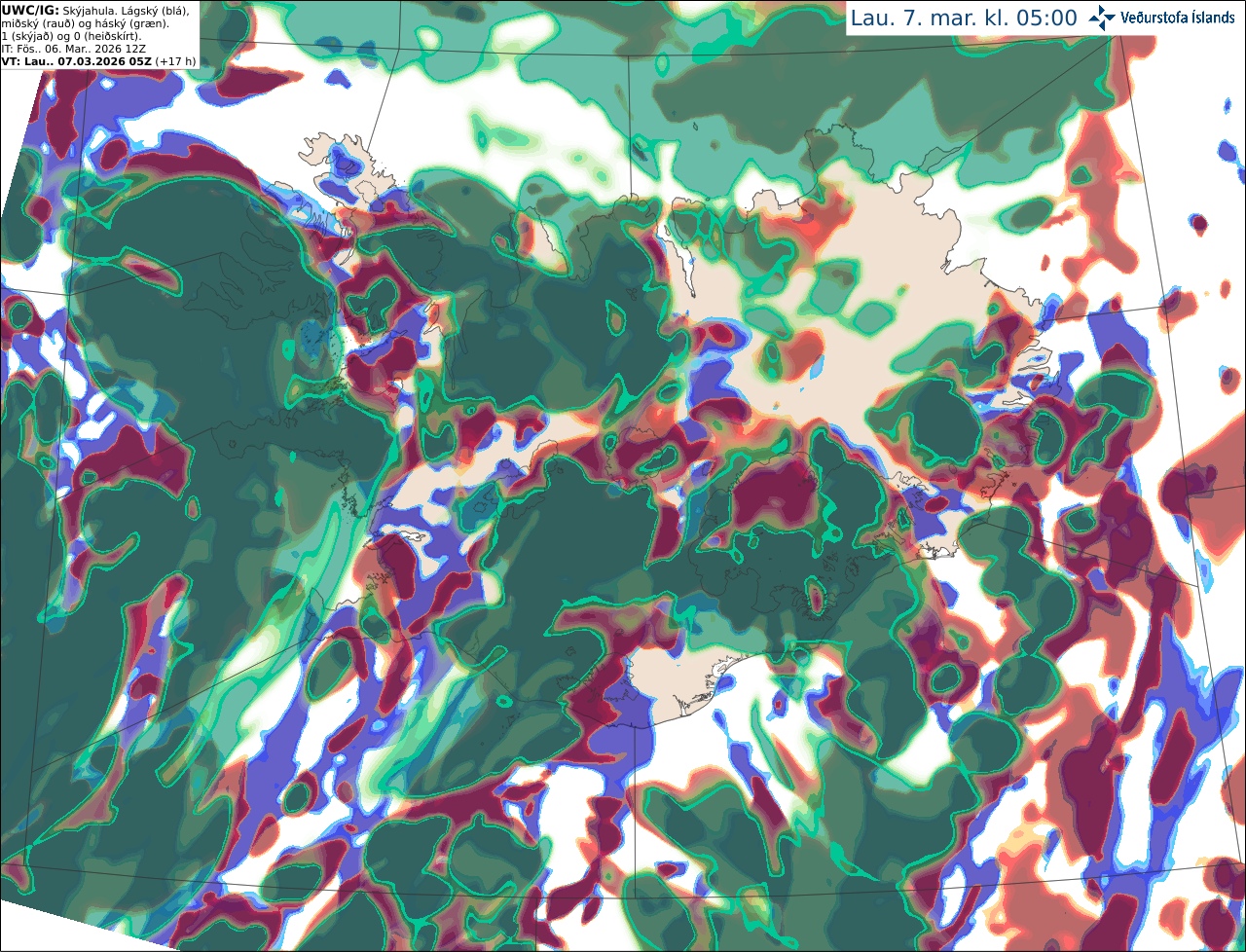
Task: Click the 'UWC/IG:' bold label
Action: 30,10
